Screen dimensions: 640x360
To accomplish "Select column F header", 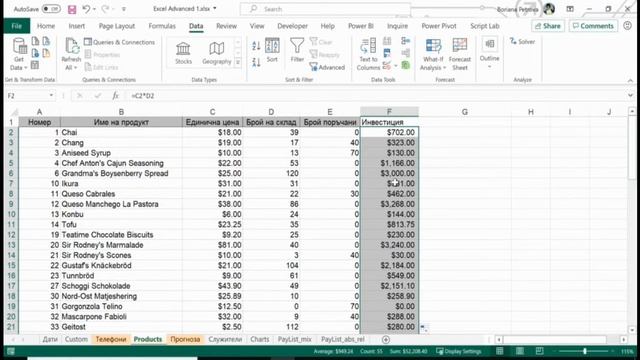I will coord(389,111).
